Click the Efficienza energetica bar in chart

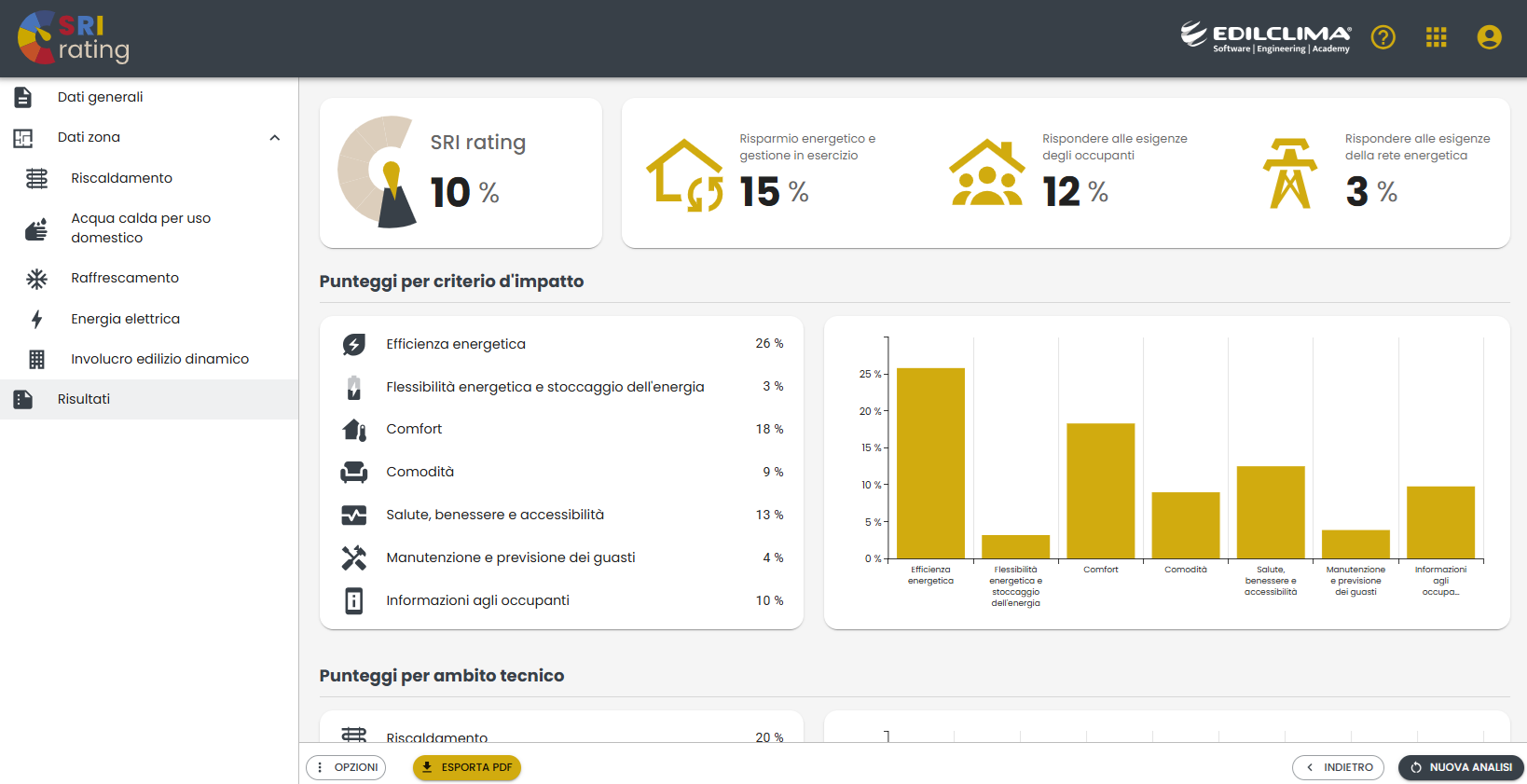coord(930,463)
